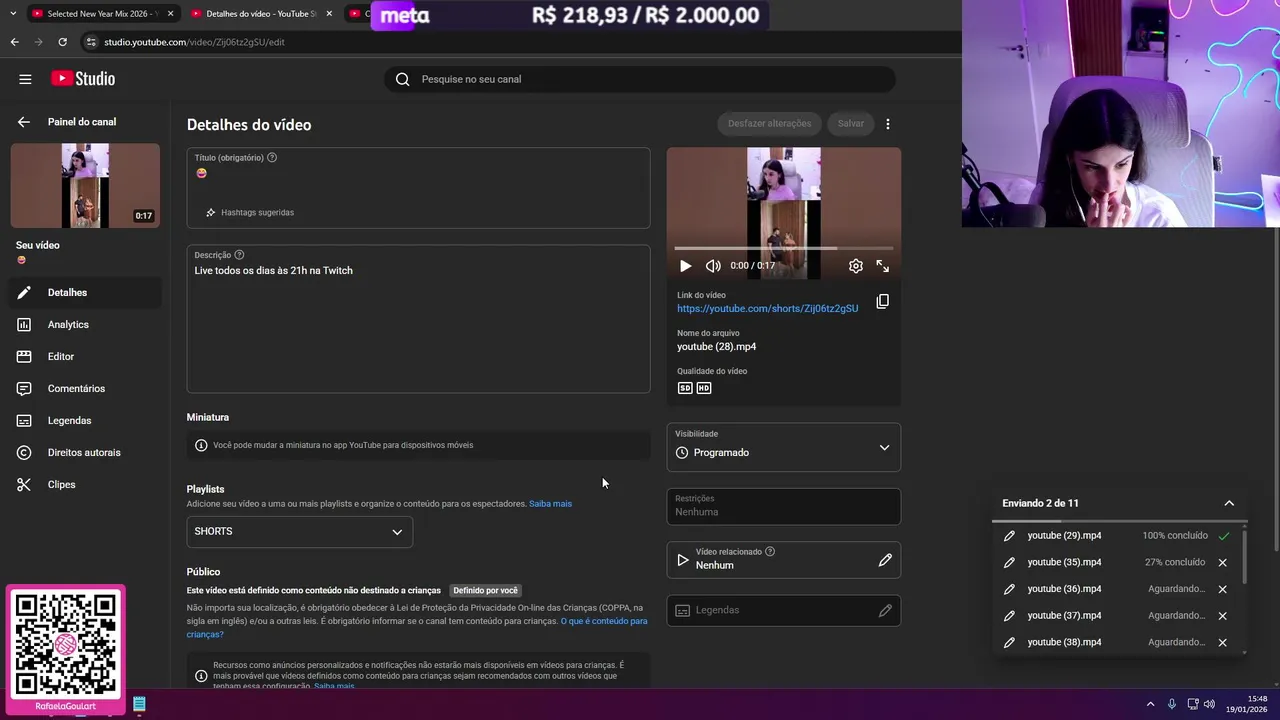
Task: Click the Salvar button
Action: coord(851,124)
